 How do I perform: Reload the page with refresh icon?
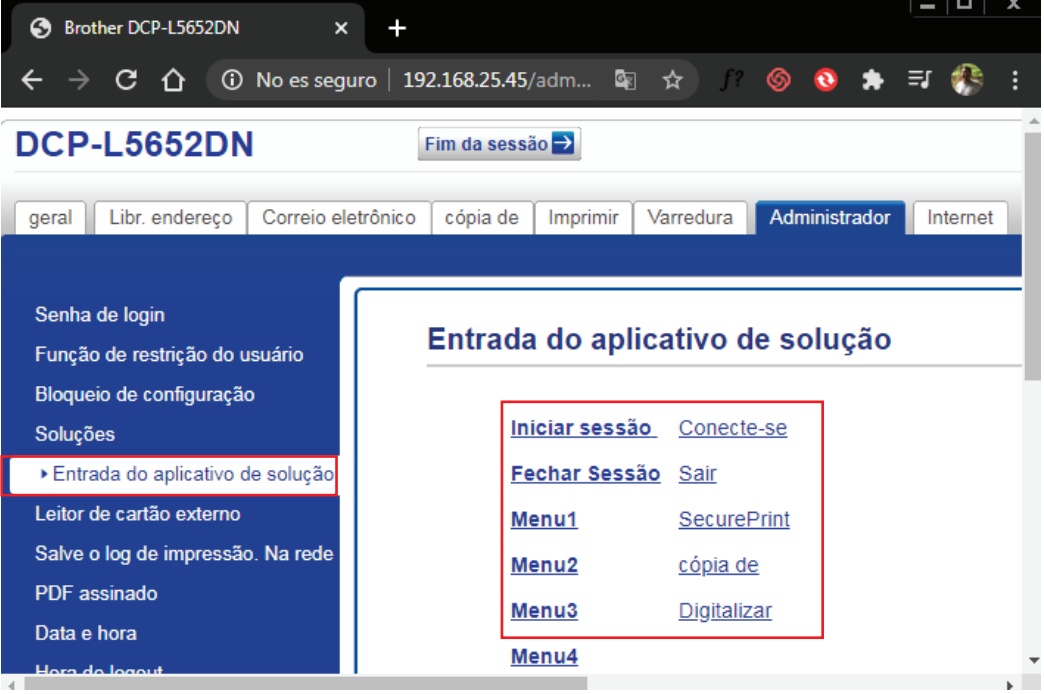click(127, 81)
